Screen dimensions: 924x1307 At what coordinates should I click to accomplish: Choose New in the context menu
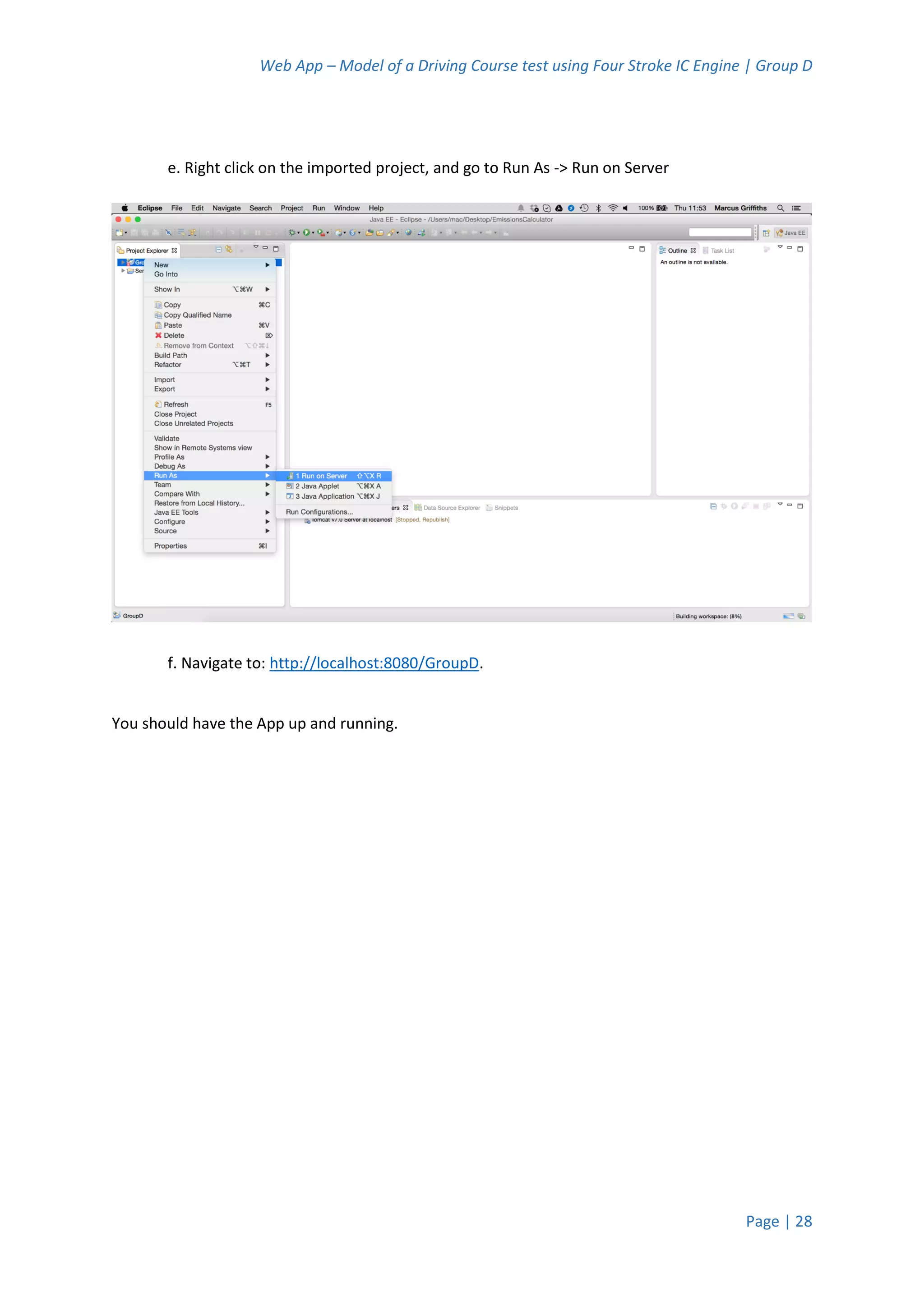pyautogui.click(x=210, y=265)
